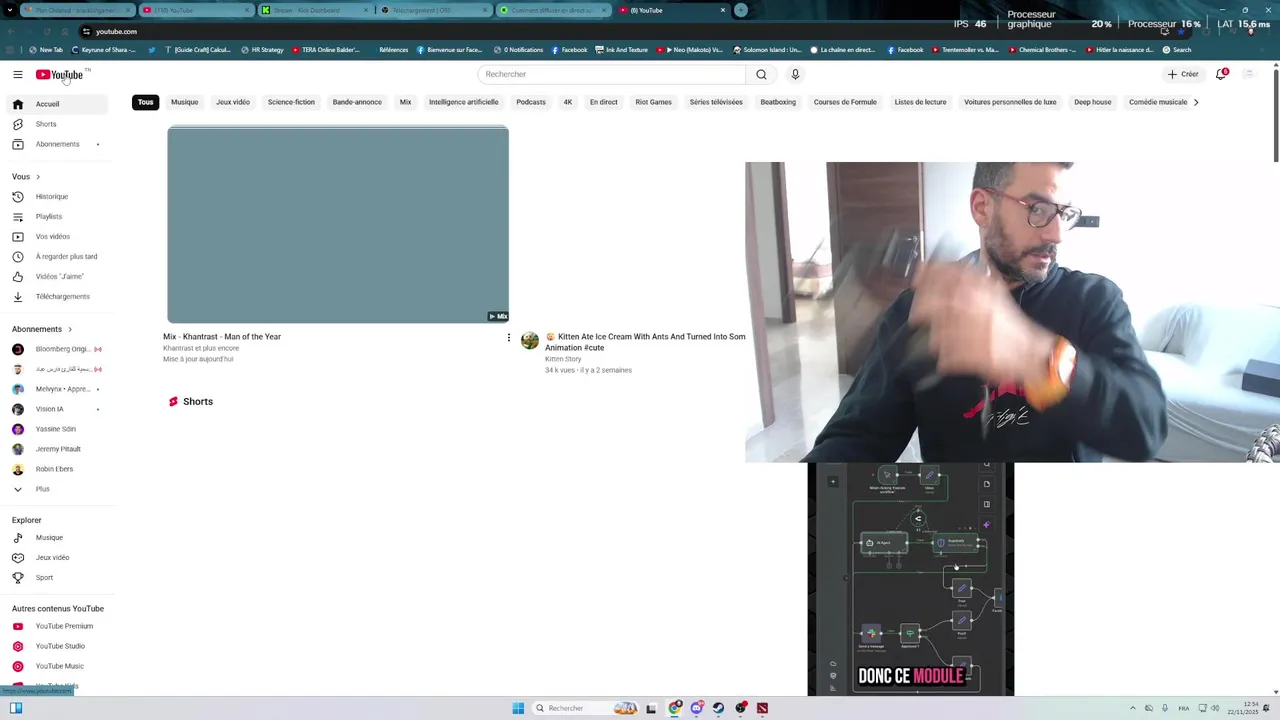Open Discord from the taskbar
This screenshot has height=720, width=1280.
[697, 708]
